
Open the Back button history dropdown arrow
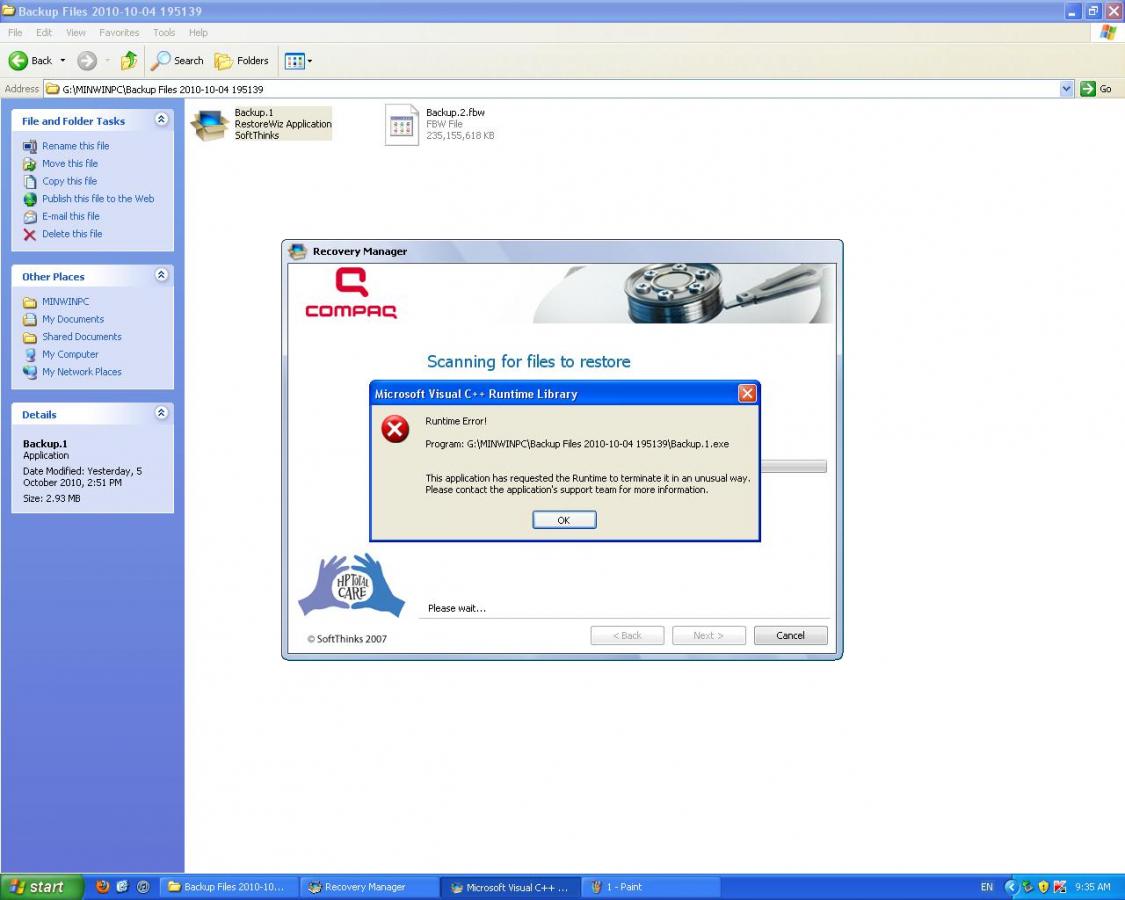pyautogui.click(x=62, y=61)
